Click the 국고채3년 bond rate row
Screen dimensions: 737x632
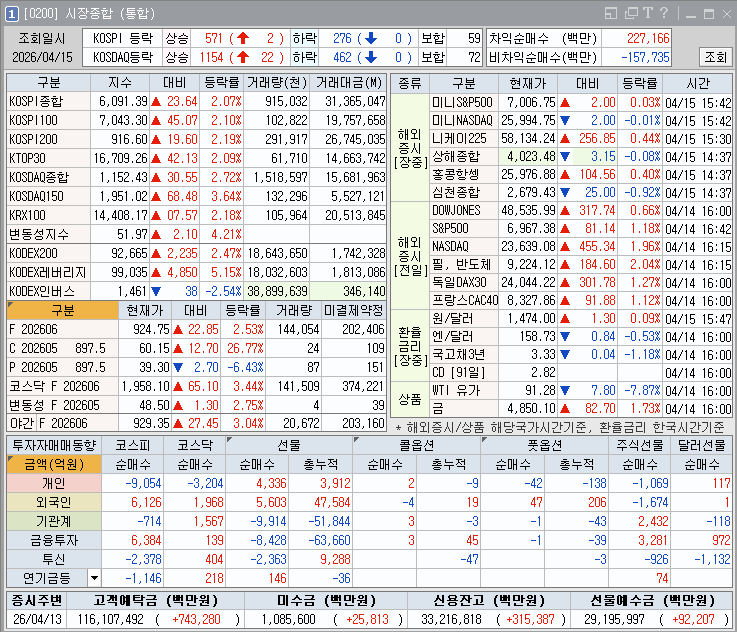coord(581,354)
